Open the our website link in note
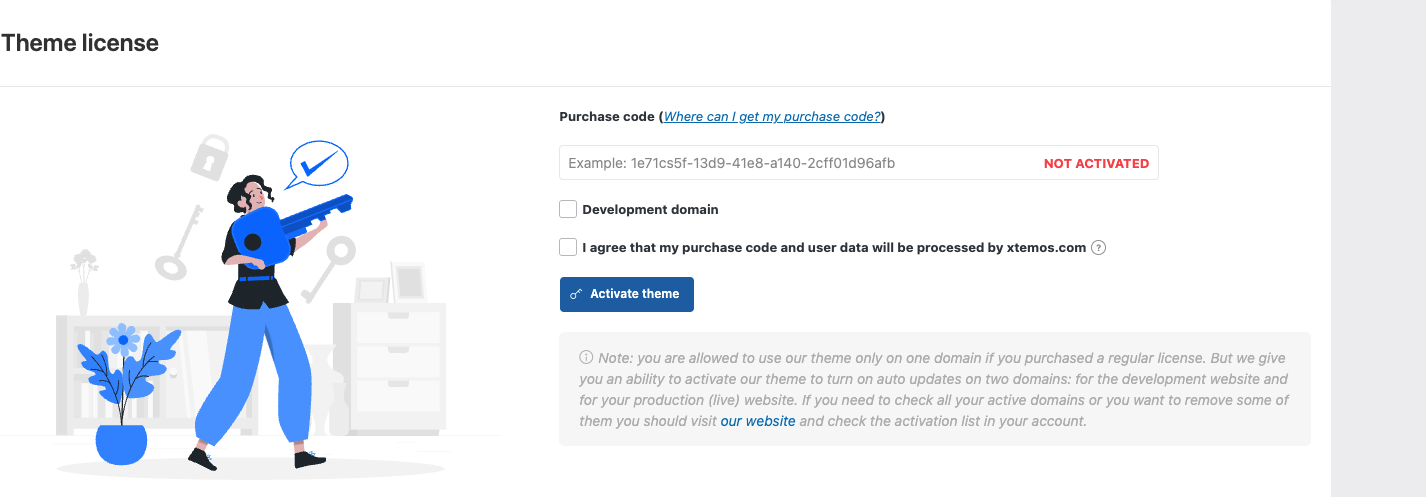The image size is (1426, 497). point(757,421)
